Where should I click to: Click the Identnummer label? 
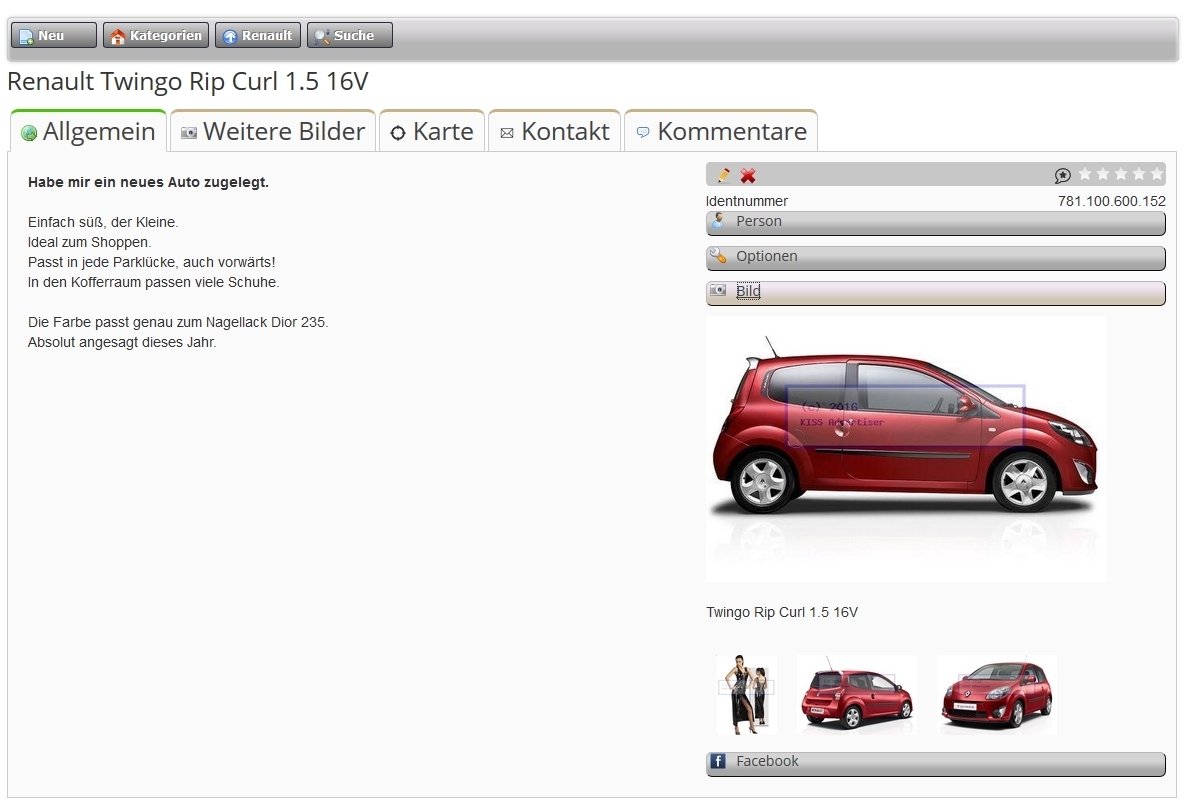[x=747, y=201]
